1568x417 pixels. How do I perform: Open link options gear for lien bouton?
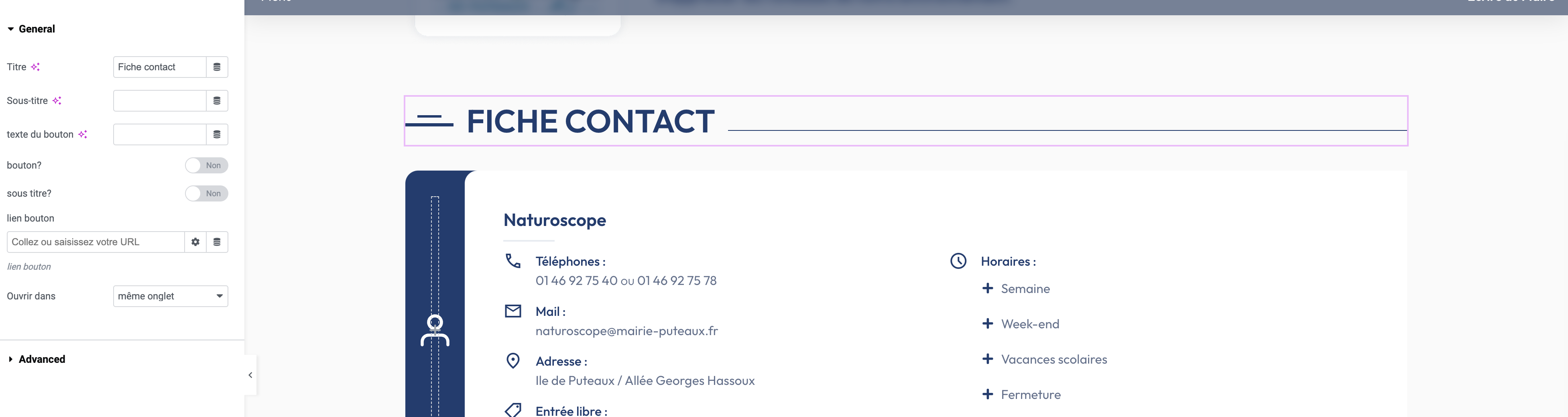[195, 242]
